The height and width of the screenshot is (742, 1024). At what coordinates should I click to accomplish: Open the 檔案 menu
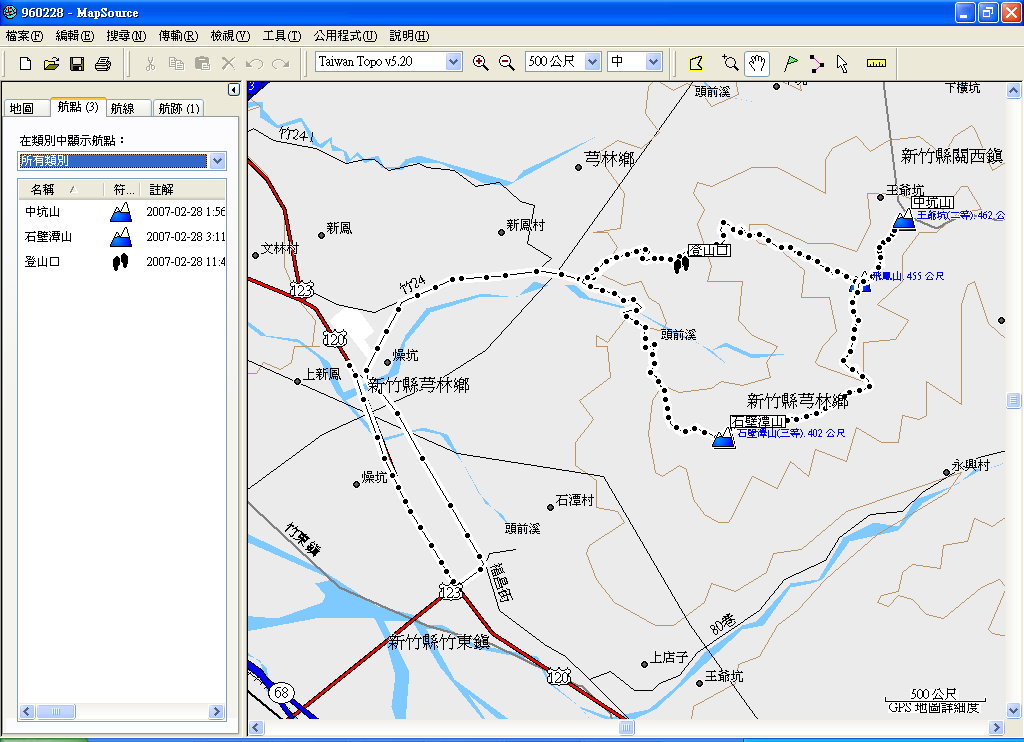(24, 36)
